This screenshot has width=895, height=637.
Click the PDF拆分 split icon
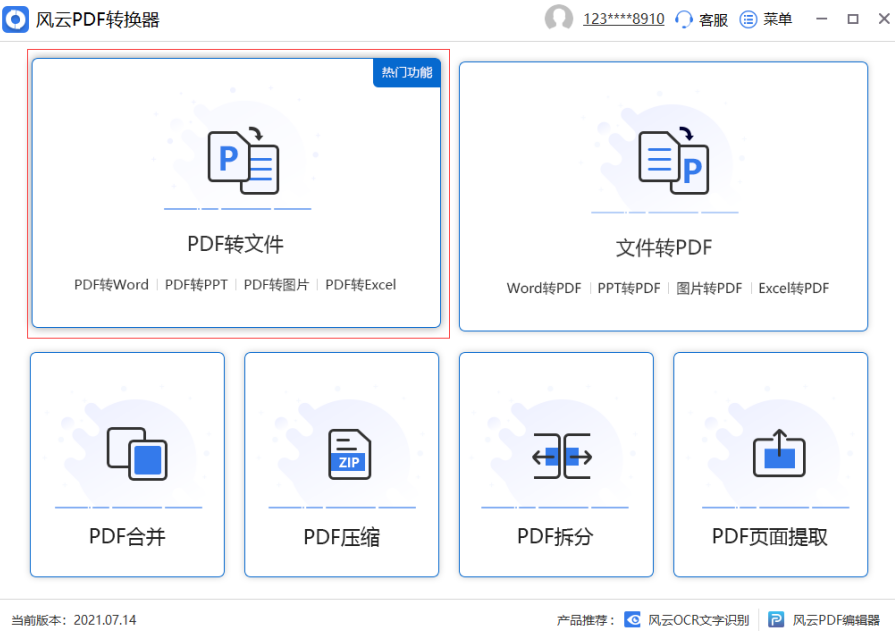click(562, 456)
